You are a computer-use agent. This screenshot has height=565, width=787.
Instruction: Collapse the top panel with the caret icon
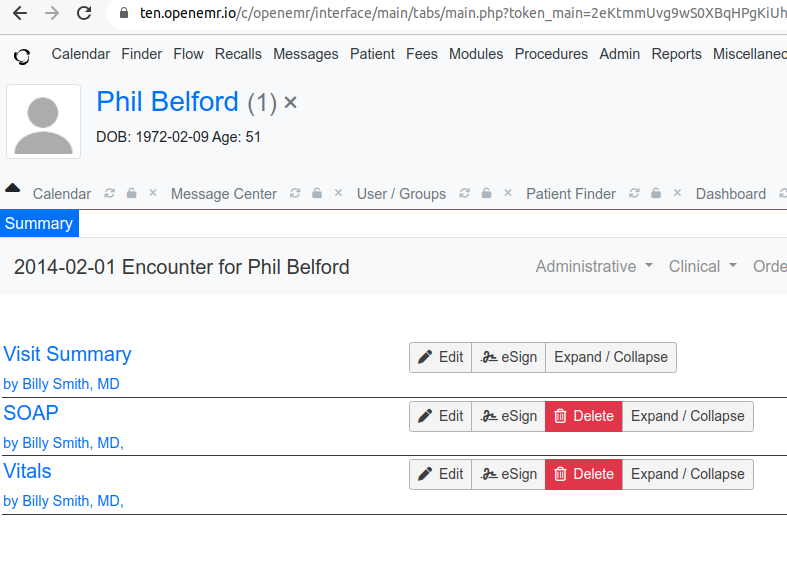pyautogui.click(x=13, y=188)
